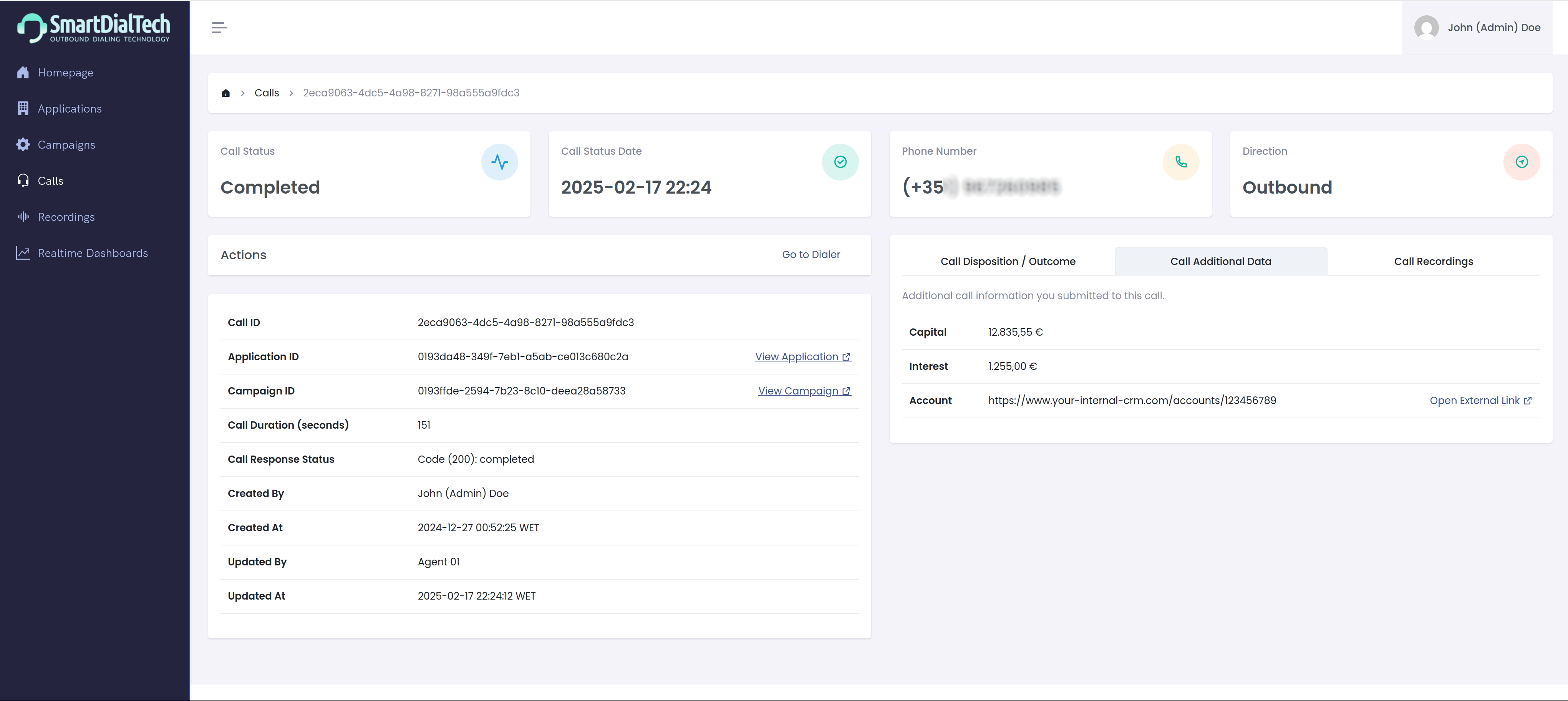
Task: Switch to Call Recordings tab
Action: point(1434,261)
